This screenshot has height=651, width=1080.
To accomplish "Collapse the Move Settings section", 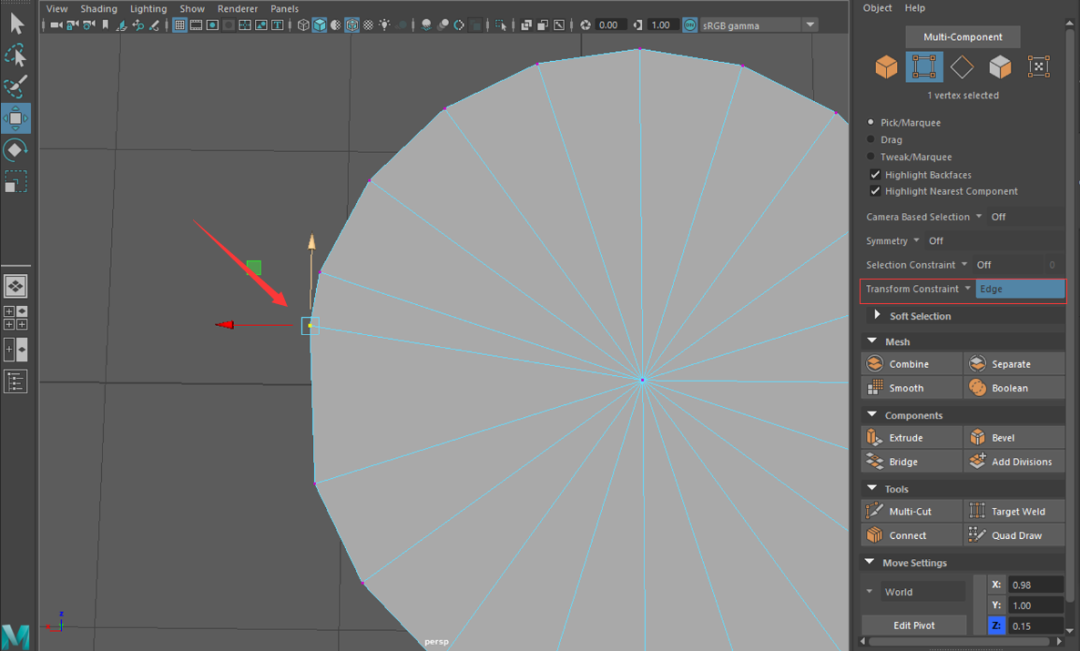I will pyautogui.click(x=870, y=562).
